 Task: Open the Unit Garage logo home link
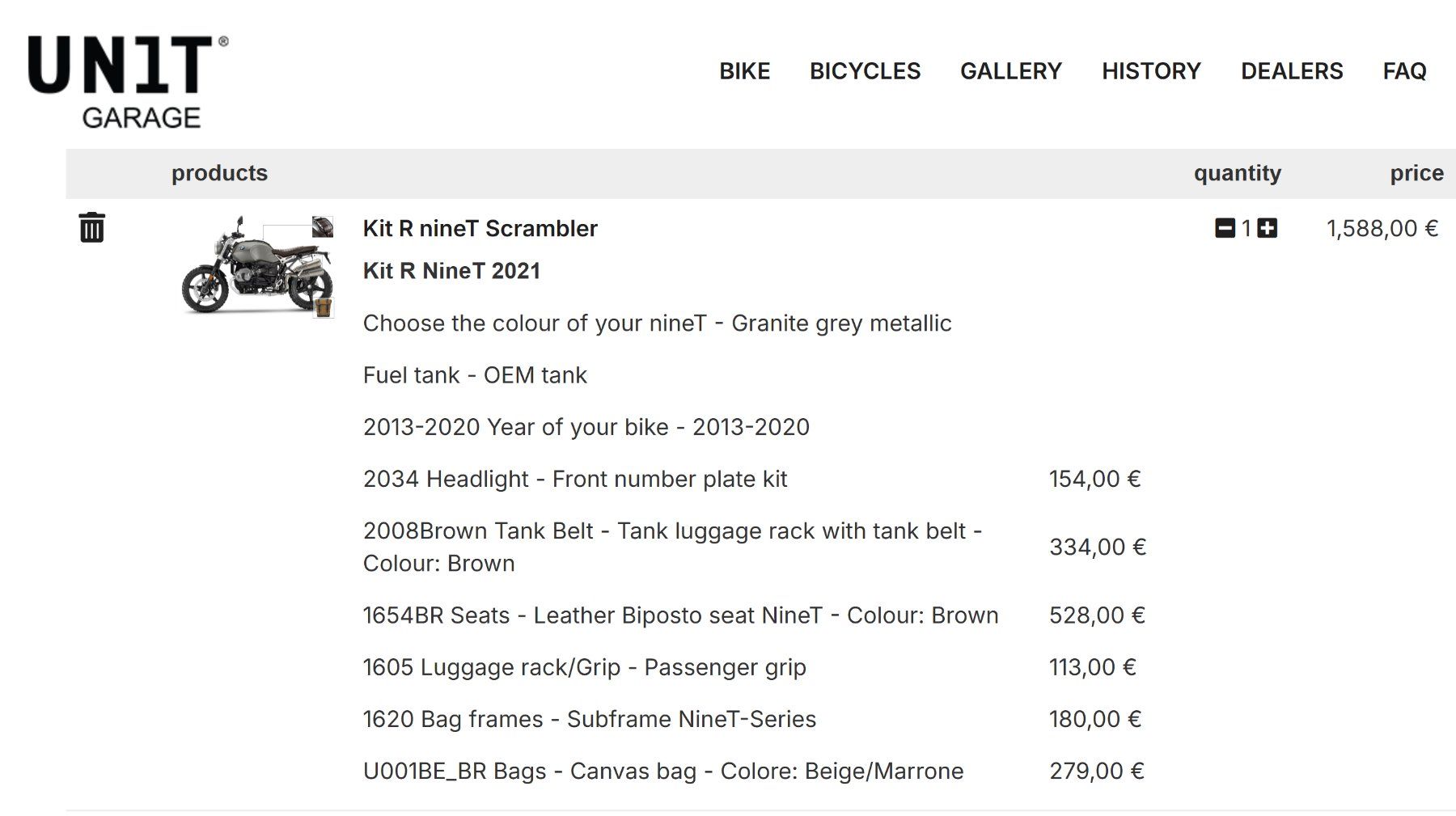click(128, 81)
